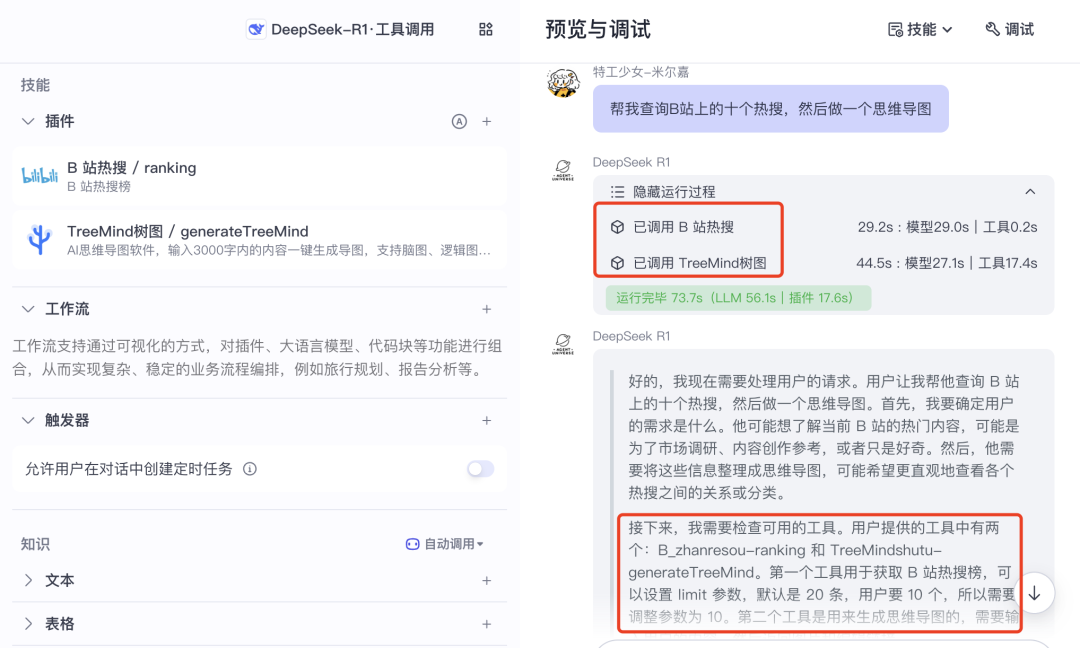Viewport: 1080px width, 648px height.
Task: Add a trigger via plus icon
Action: (486, 420)
